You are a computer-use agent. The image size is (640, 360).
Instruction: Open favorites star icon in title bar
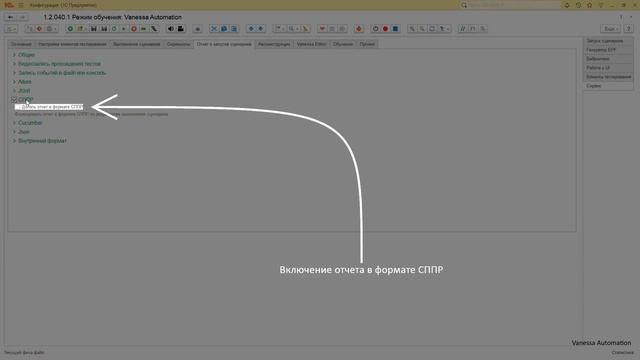(x=589, y=5)
